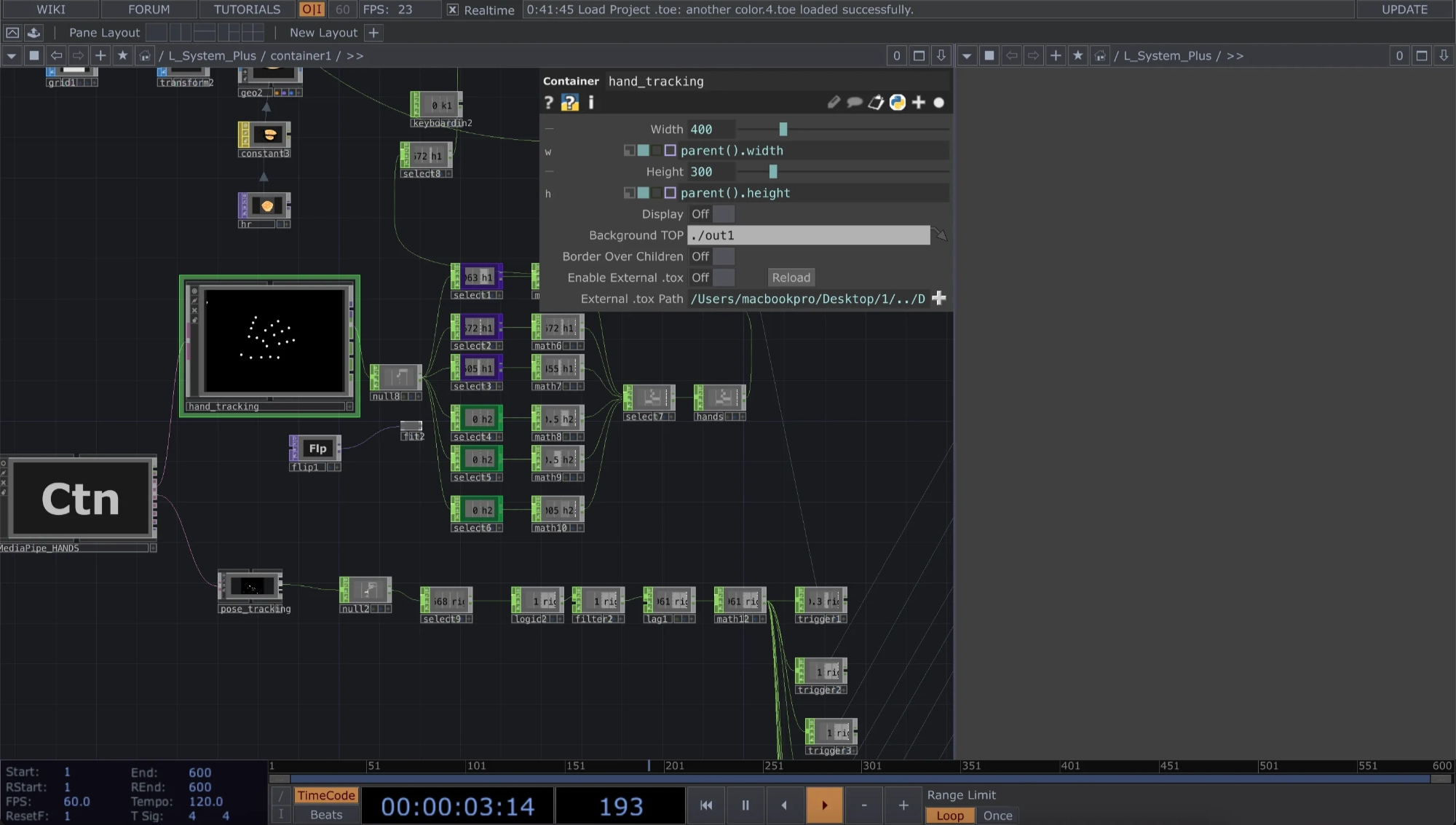Click the Once range limit button
Screen dimensions: 1456x825
coord(997,816)
